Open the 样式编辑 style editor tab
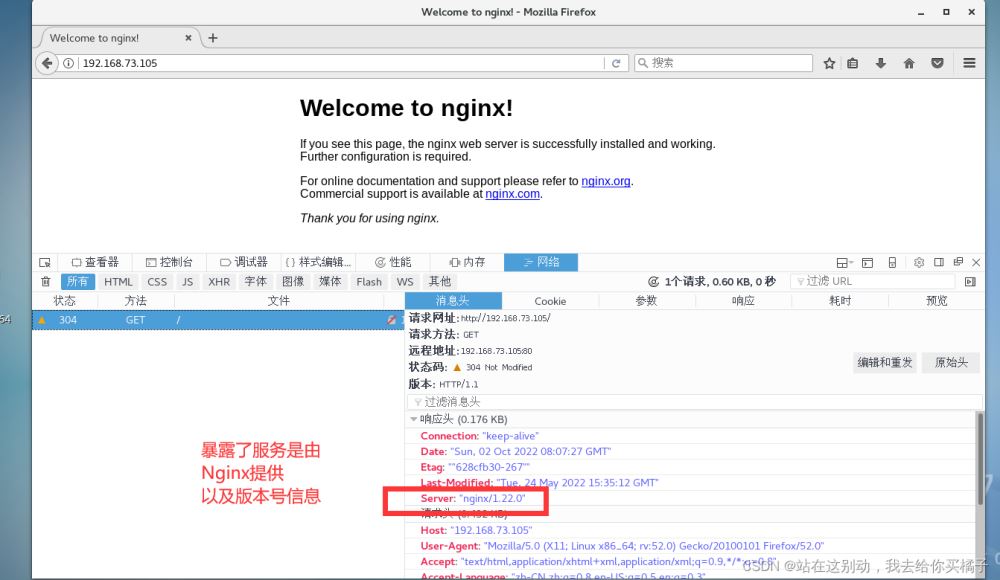 pos(318,262)
